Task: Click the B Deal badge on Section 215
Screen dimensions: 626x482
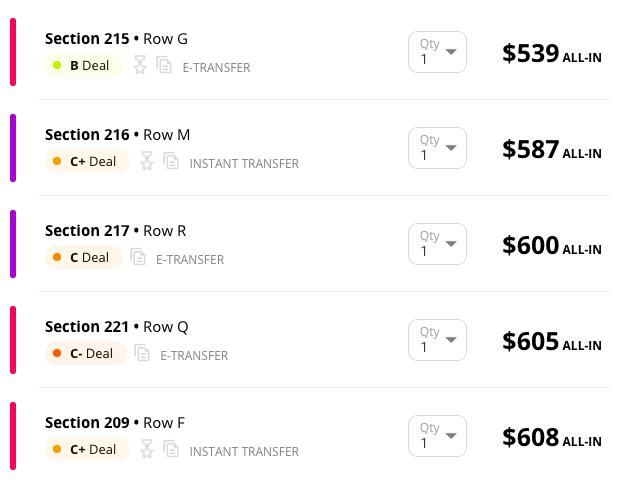Action: pos(83,65)
